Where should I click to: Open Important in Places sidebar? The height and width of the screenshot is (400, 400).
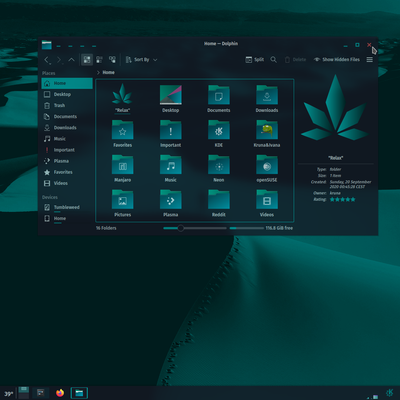(x=67, y=150)
